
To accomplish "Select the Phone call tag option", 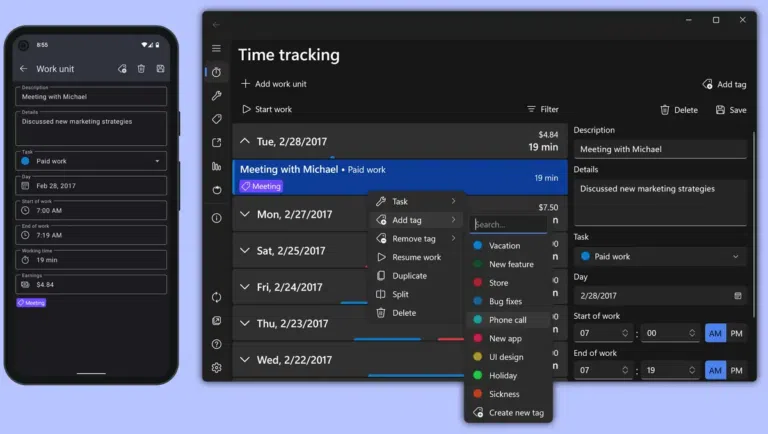I will click(508, 320).
